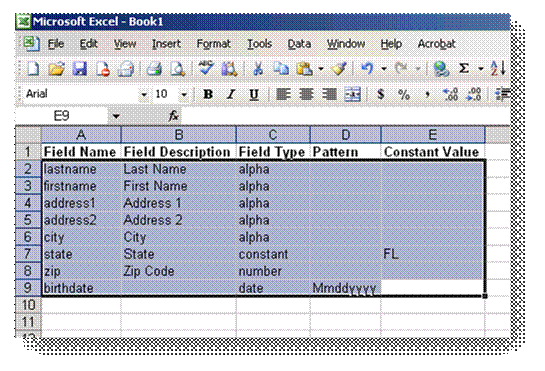The height and width of the screenshot is (371, 545).
Task: Click the E-mail icon
Action: (x=126, y=68)
